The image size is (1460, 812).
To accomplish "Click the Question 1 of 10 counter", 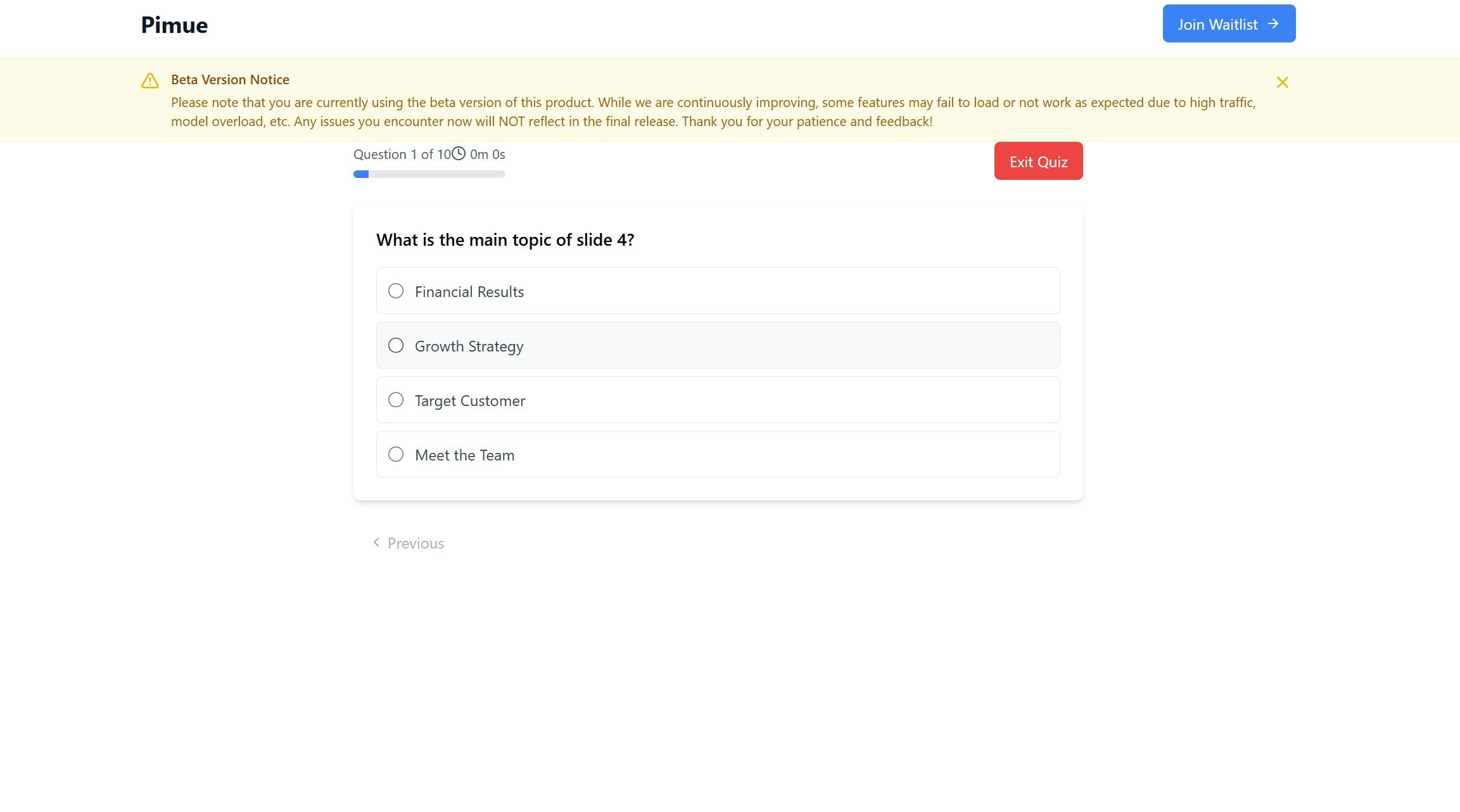I will coord(402,154).
